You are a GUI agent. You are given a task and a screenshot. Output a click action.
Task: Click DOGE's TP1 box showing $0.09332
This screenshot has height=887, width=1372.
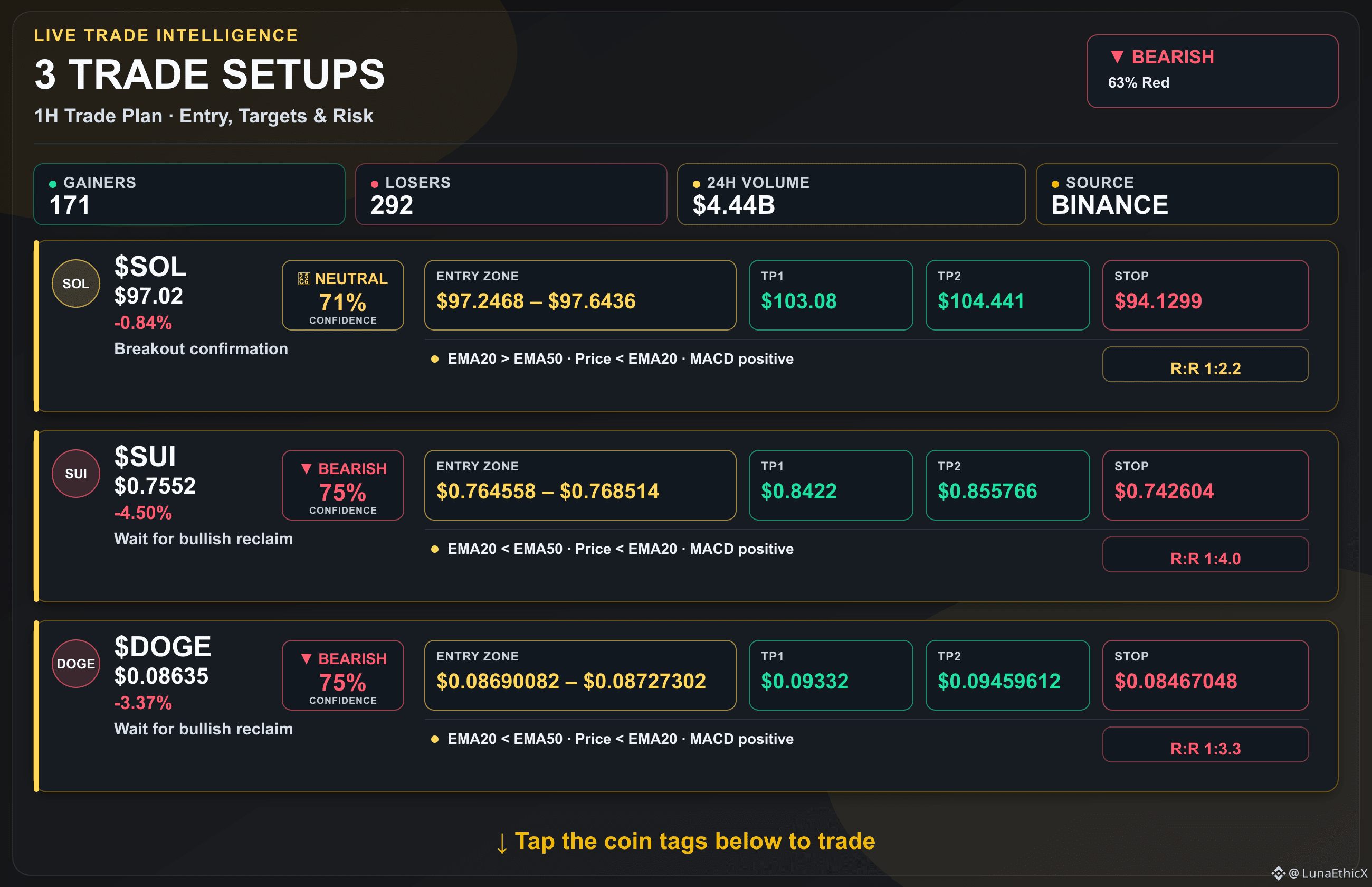(831, 675)
